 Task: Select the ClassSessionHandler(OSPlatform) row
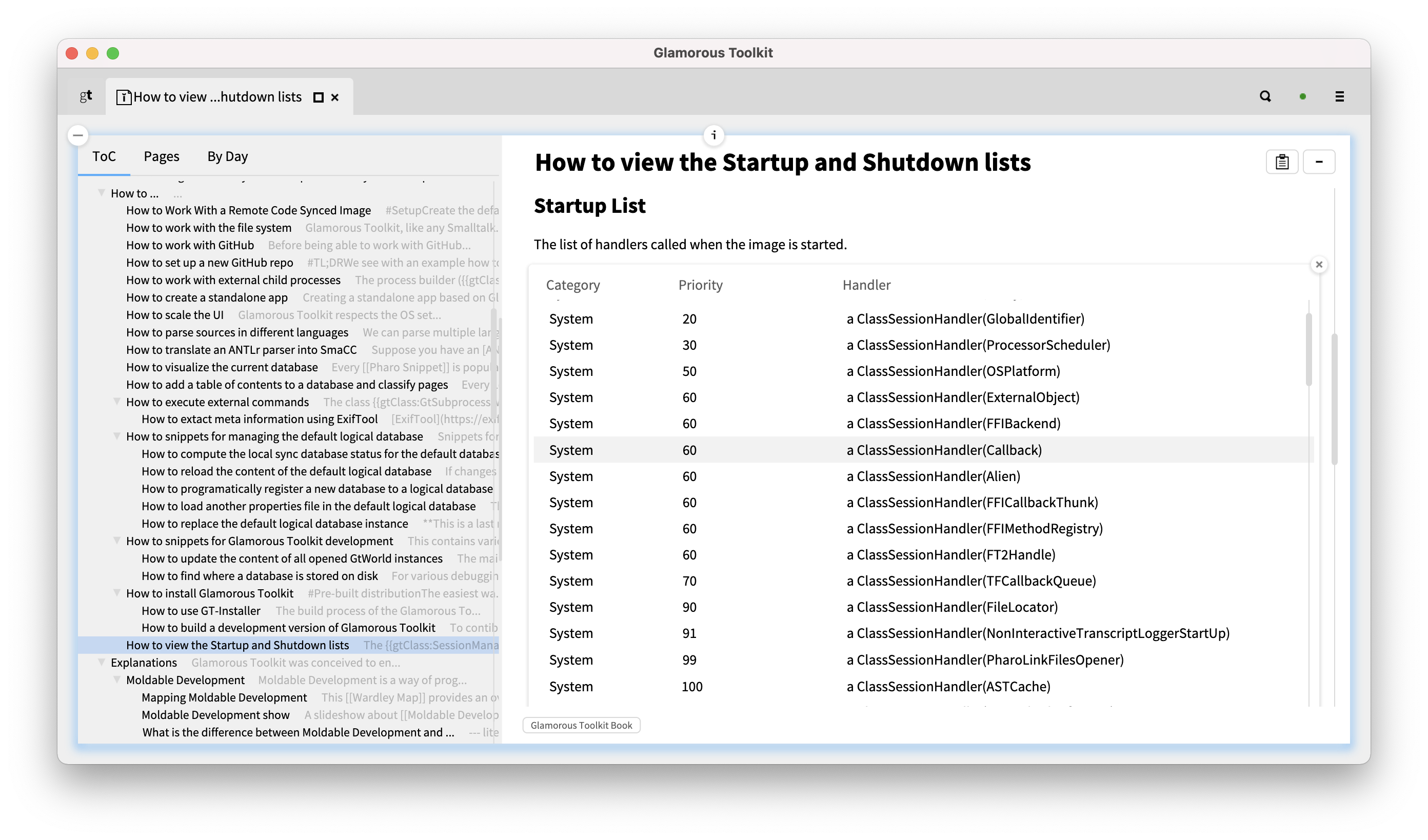pos(923,371)
